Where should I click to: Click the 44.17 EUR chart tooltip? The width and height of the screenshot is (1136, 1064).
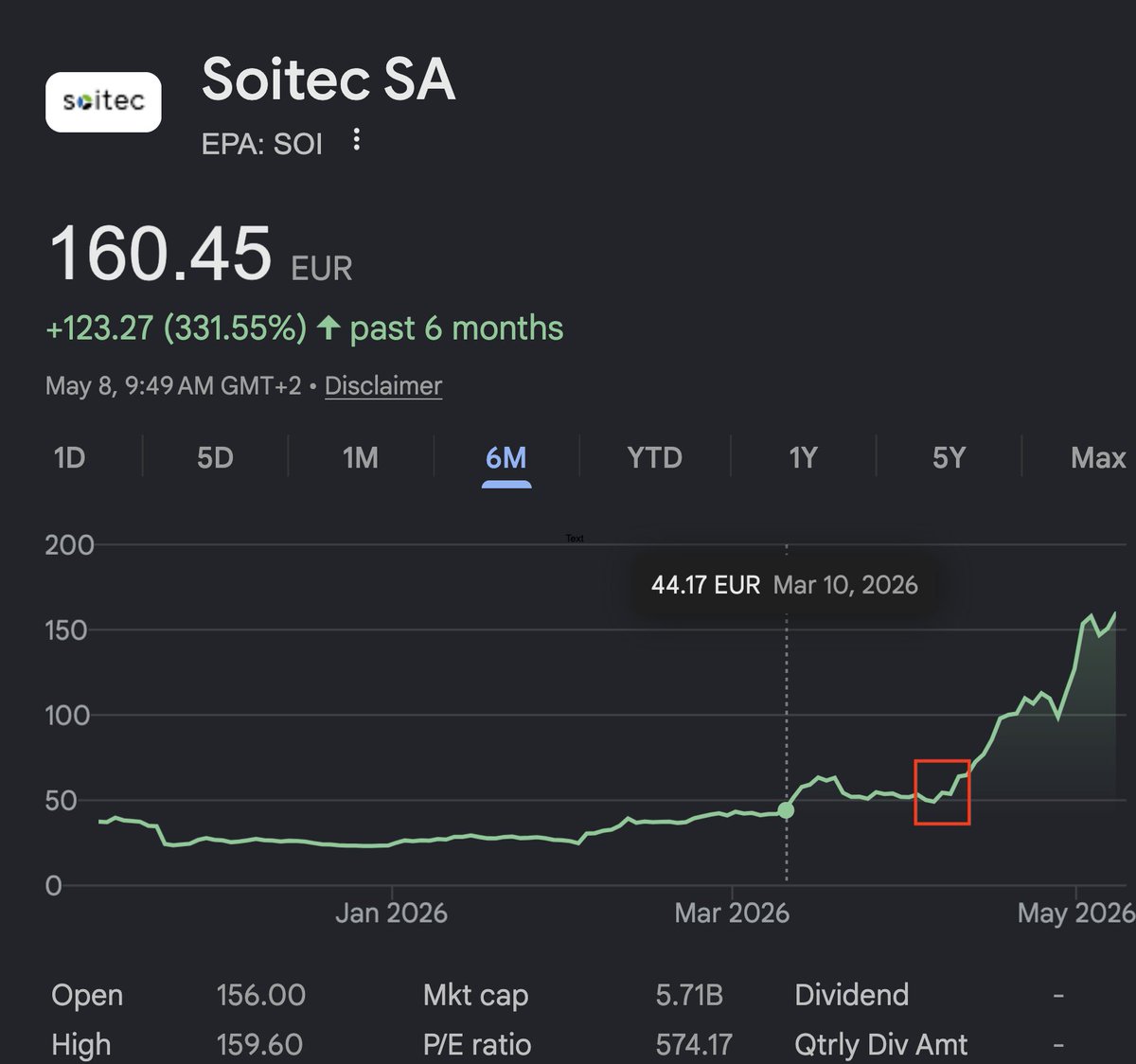(785, 585)
